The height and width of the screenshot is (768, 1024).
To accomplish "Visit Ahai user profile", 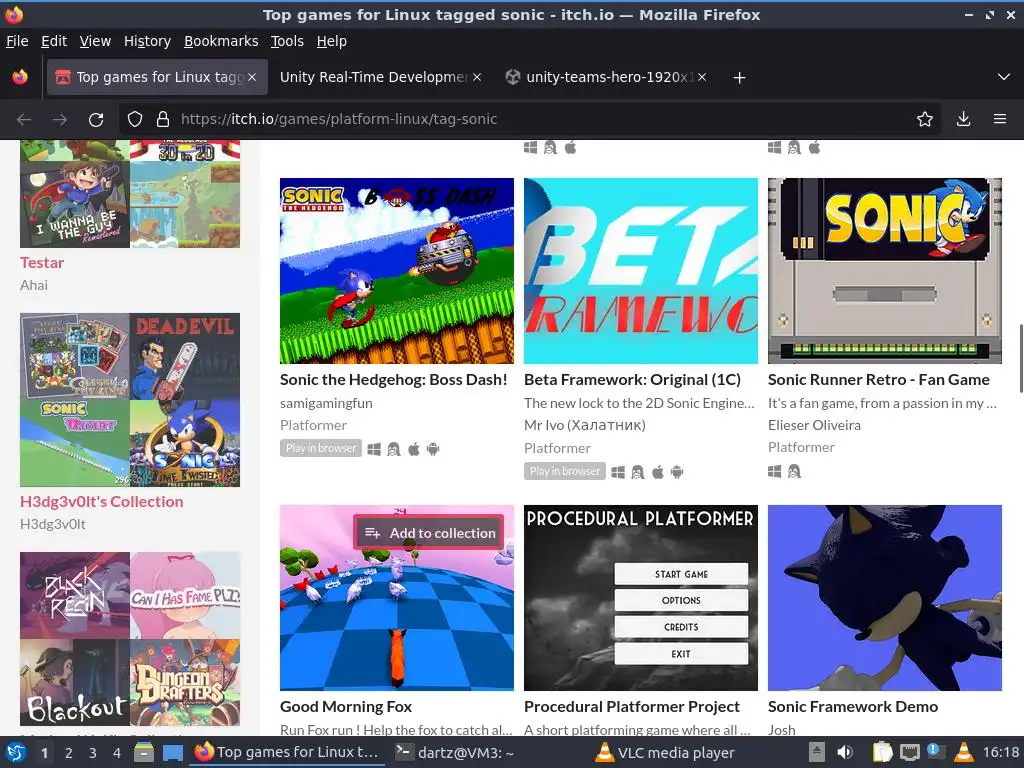I will tap(33, 285).
